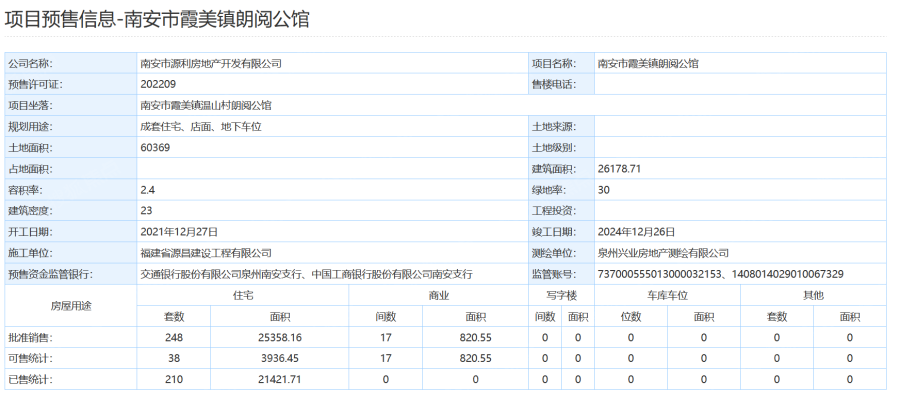
Task: Select planned use 成套住宅、店面、地下车位
Action: click(x=200, y=127)
